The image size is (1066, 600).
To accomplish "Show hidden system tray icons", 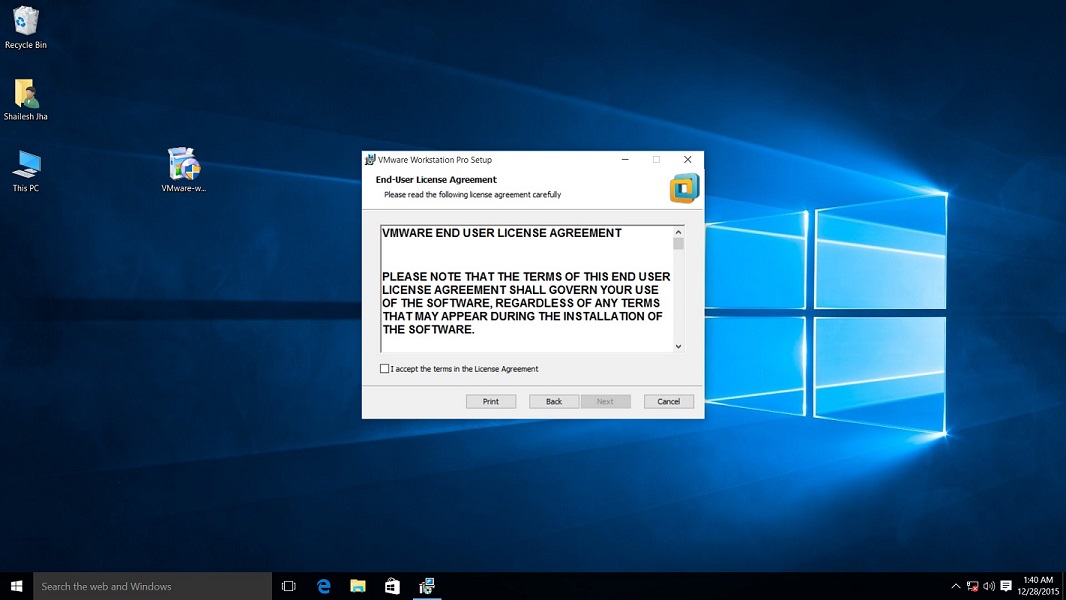I will pos(955,586).
